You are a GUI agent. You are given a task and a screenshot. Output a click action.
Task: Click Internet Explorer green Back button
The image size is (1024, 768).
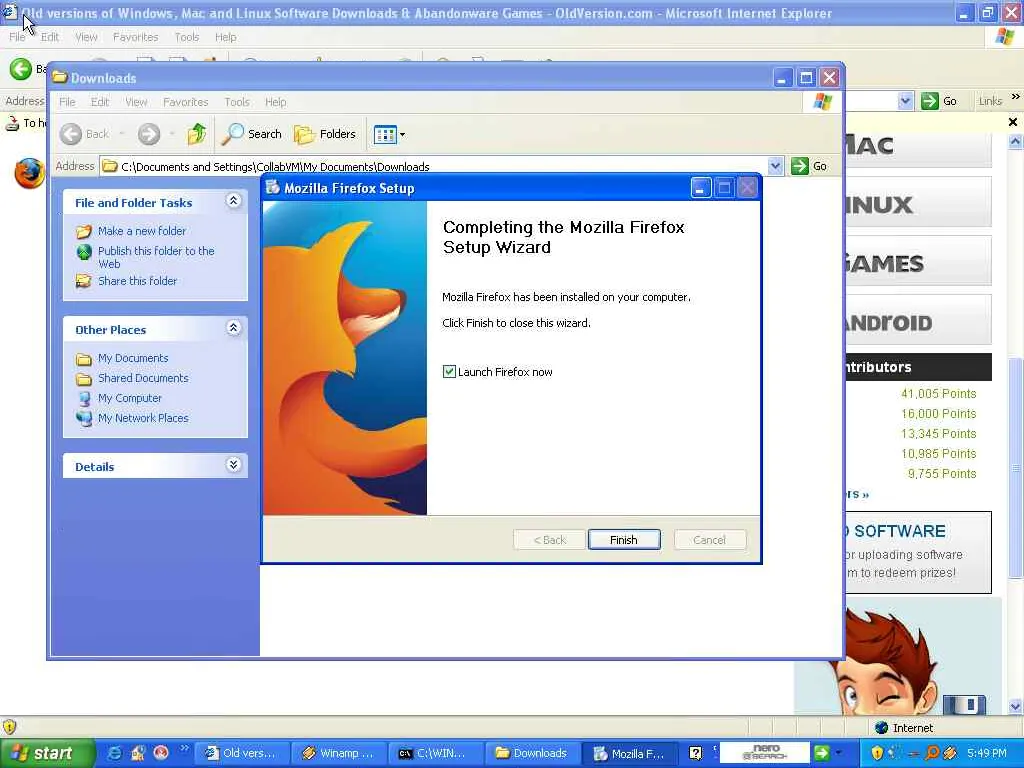pos(20,69)
